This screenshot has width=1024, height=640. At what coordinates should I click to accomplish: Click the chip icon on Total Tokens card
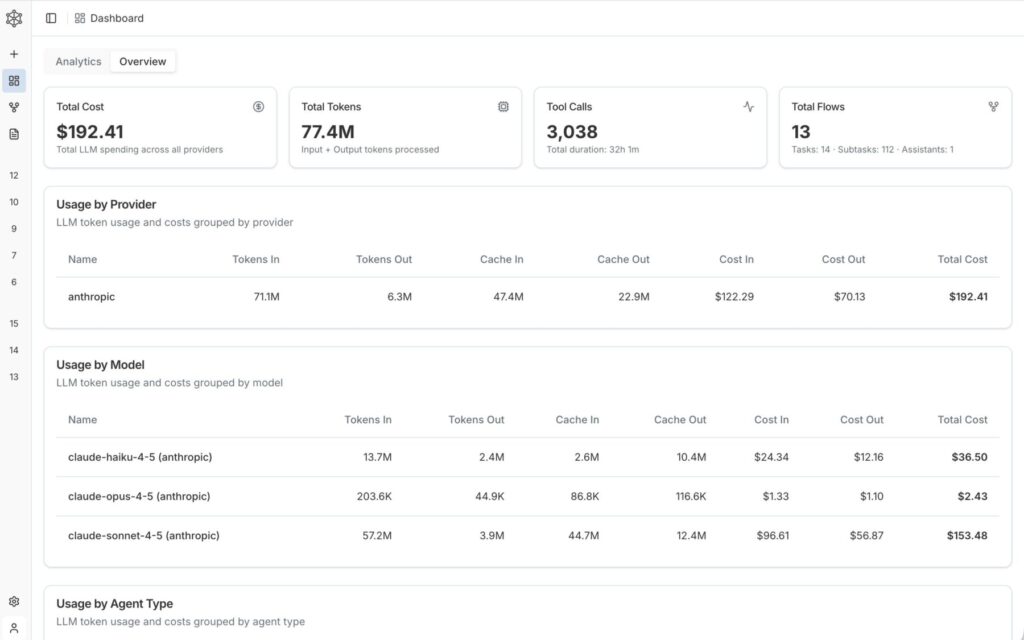[x=503, y=107]
